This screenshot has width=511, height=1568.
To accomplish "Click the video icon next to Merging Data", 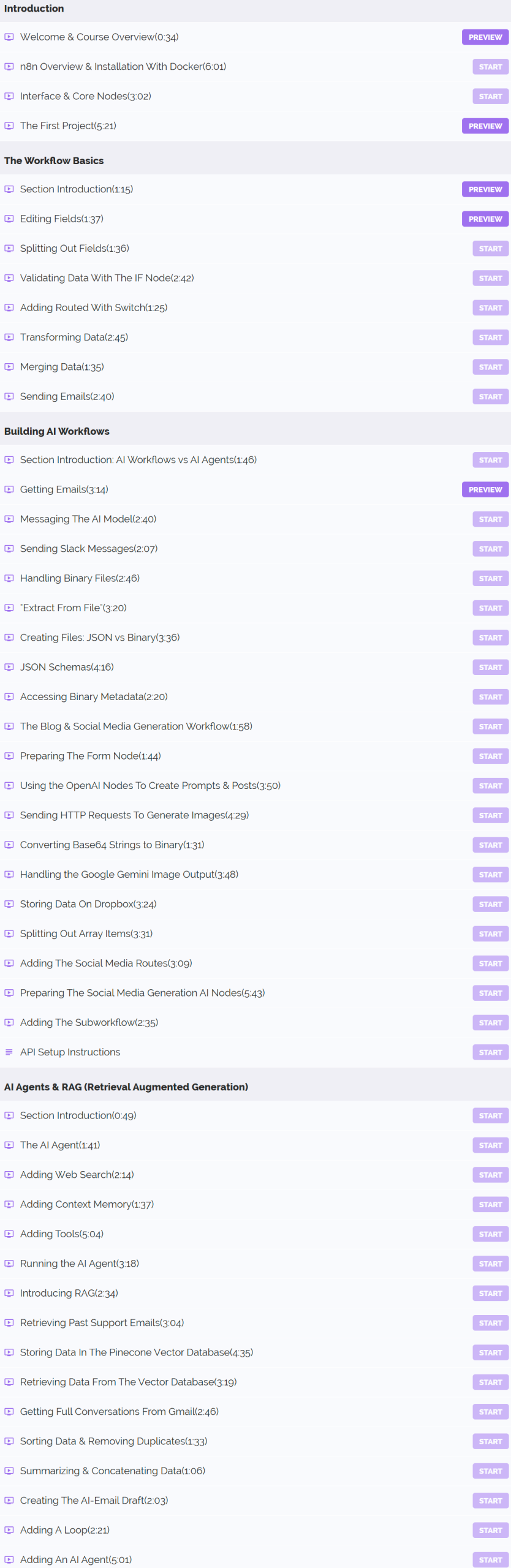I will pos(9,367).
